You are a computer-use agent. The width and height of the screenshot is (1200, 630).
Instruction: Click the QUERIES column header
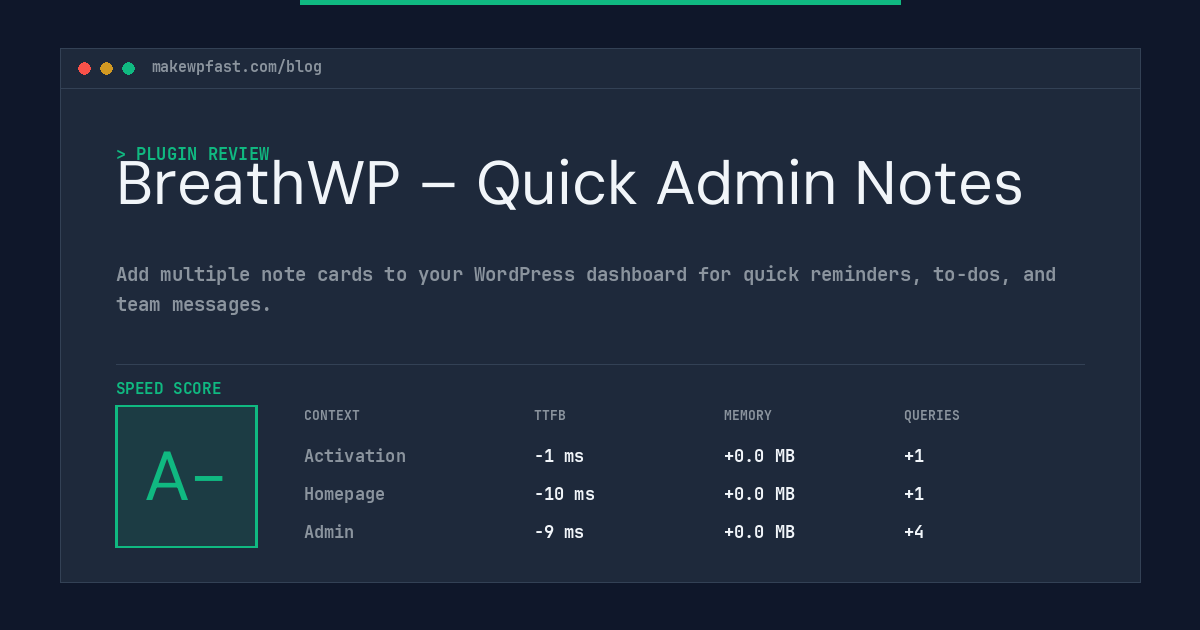click(932, 416)
